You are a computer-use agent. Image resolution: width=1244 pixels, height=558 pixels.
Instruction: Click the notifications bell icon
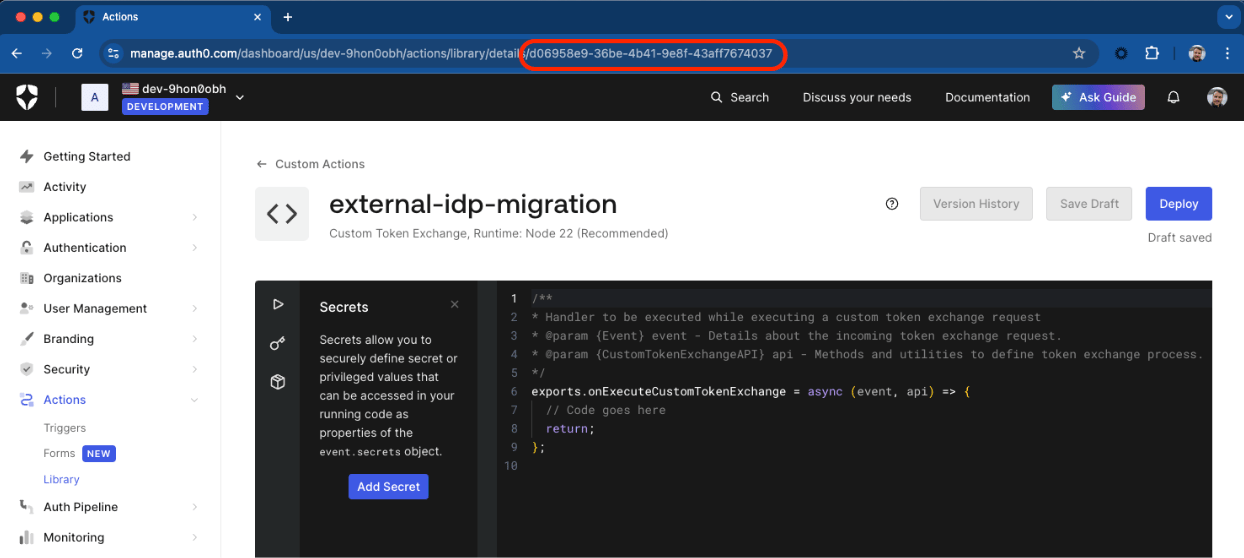(1174, 97)
